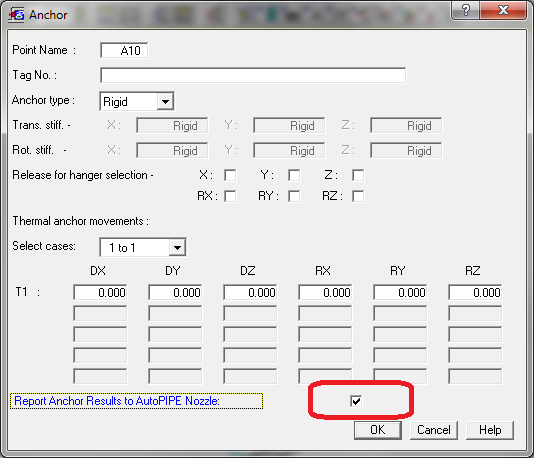Click the T1 RZ value field
The image size is (534, 458).
tap(475, 292)
